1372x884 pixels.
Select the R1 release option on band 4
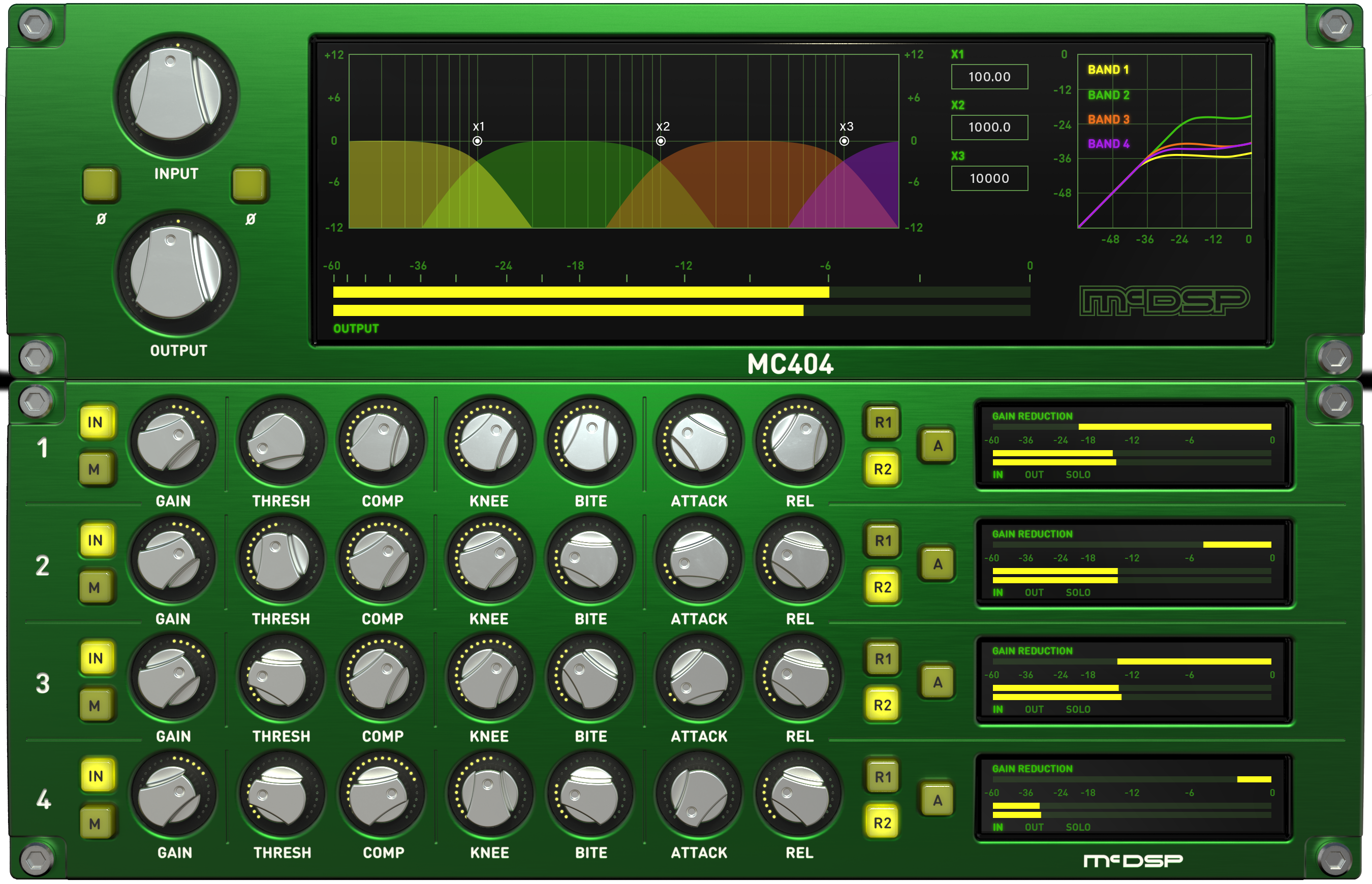[x=882, y=776]
